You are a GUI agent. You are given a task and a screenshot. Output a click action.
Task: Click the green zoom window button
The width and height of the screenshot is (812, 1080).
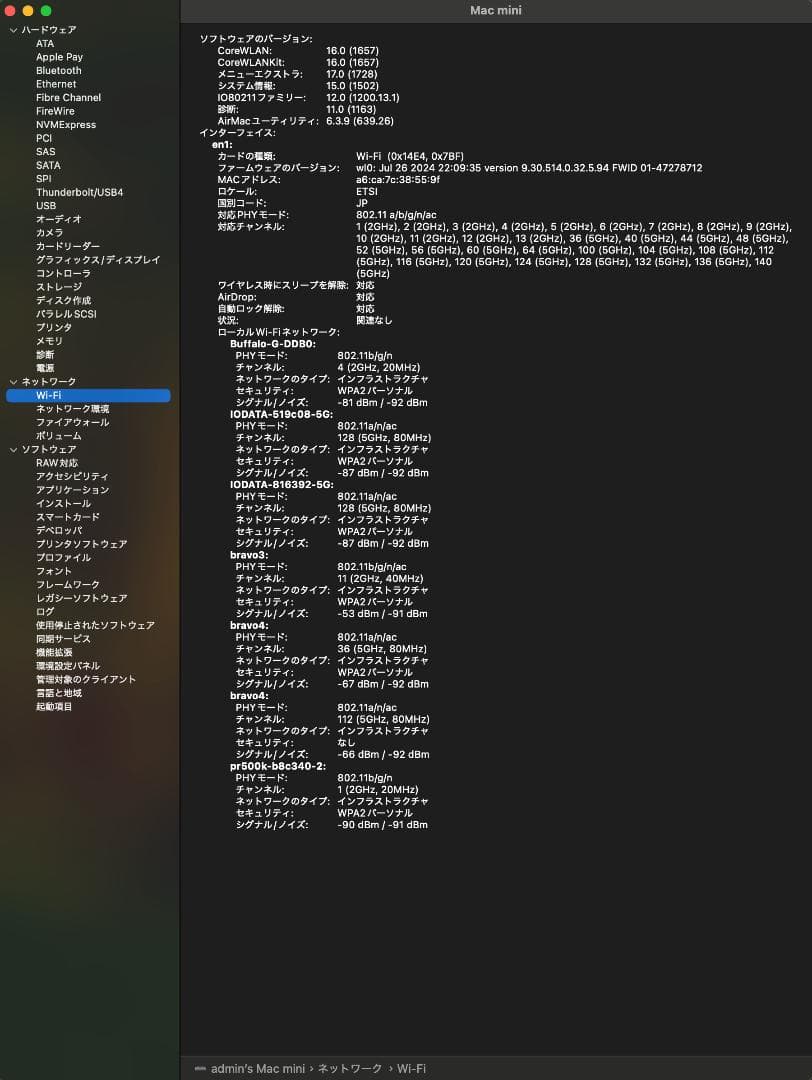pyautogui.click(x=46, y=10)
